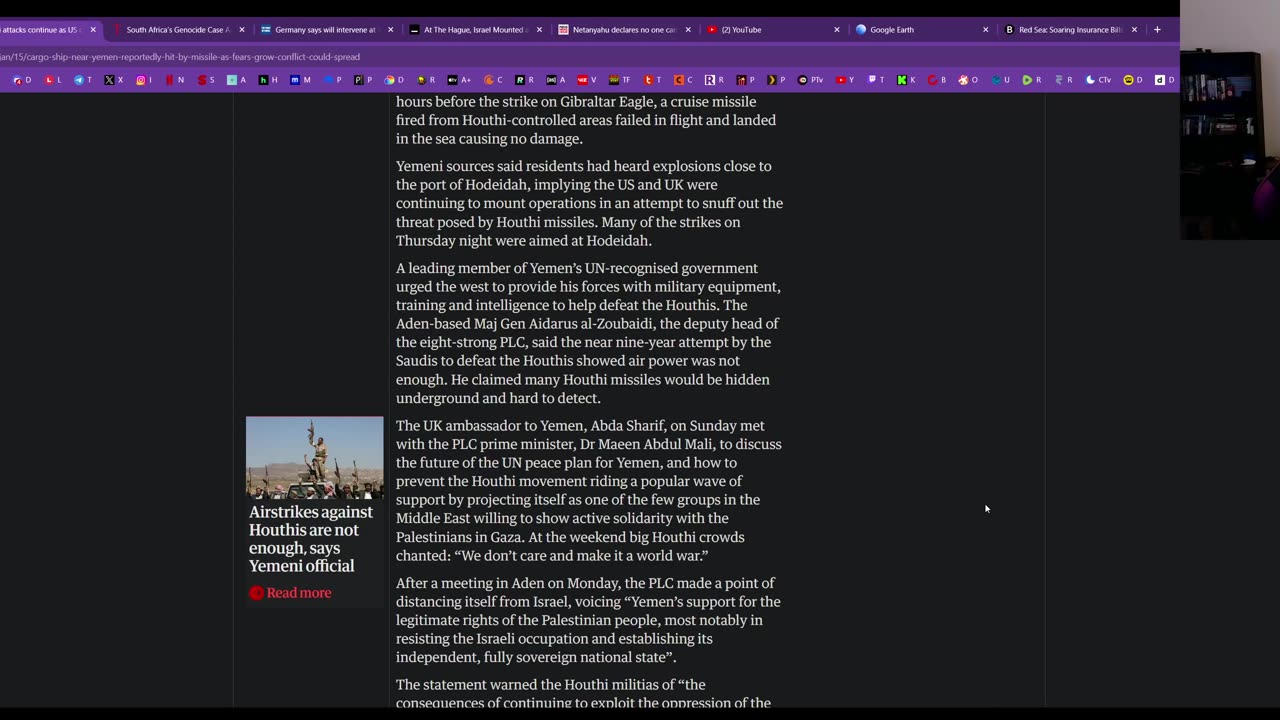
Task: Open the Houthi fighters article thumbnail
Action: click(314, 458)
